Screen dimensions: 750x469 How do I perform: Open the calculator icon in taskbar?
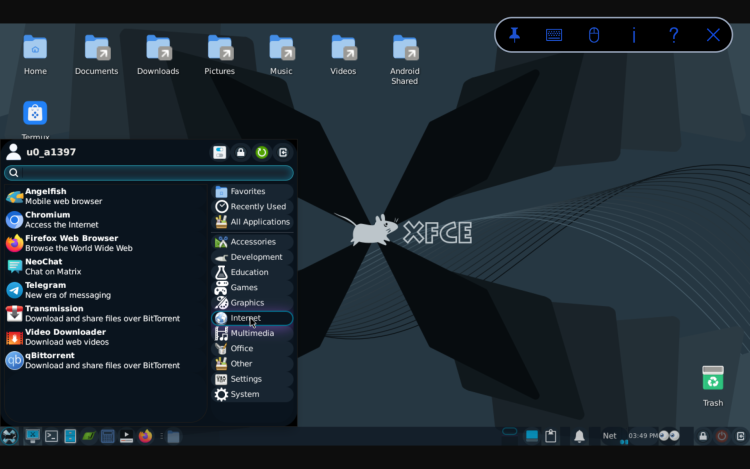pos(108,436)
